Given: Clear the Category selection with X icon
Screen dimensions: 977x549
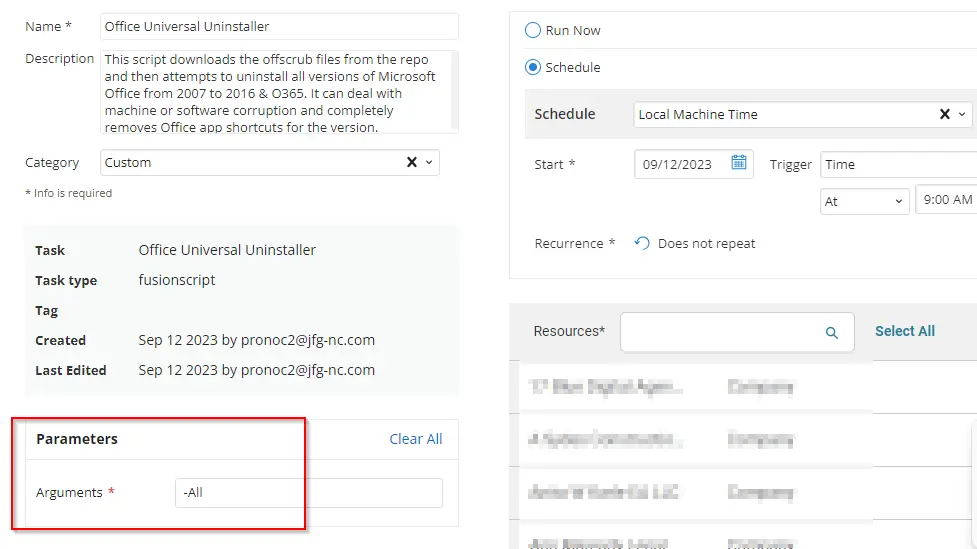Looking at the screenshot, I should [x=412, y=162].
